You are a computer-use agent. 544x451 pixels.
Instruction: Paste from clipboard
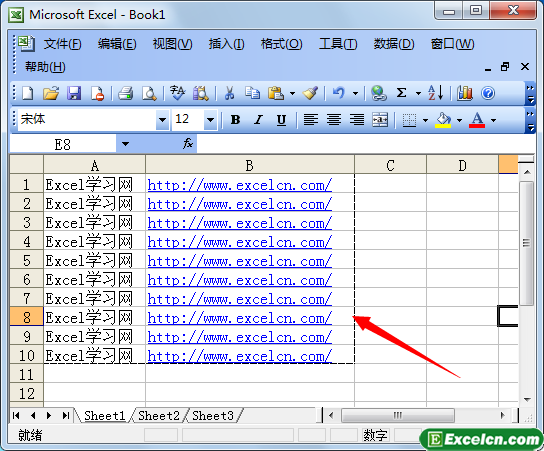[276, 93]
